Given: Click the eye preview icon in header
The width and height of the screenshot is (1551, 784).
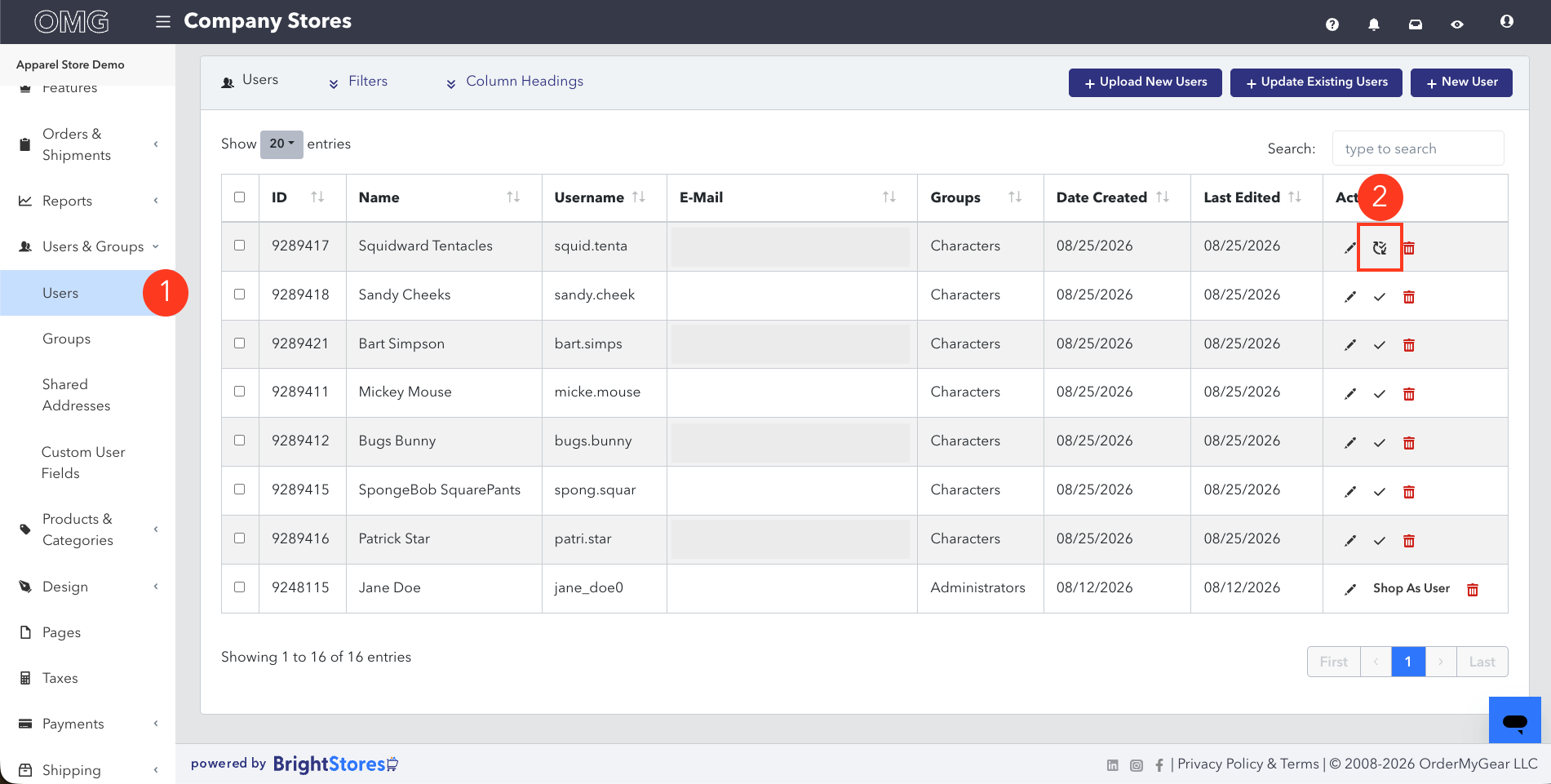Looking at the screenshot, I should click(1457, 24).
